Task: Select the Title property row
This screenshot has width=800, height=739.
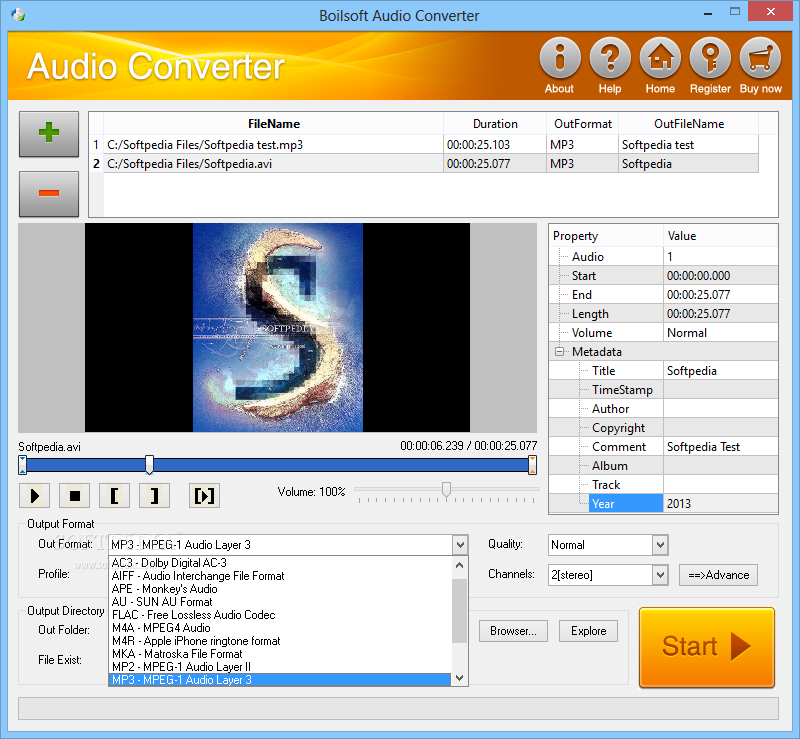Action: (663, 371)
